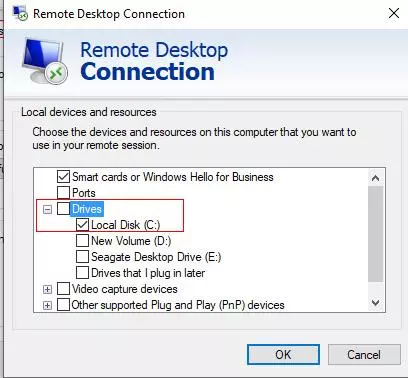Viewport: 408px width, 378px height.
Task: Select the Local Disk (C:) label
Action: click(126, 225)
